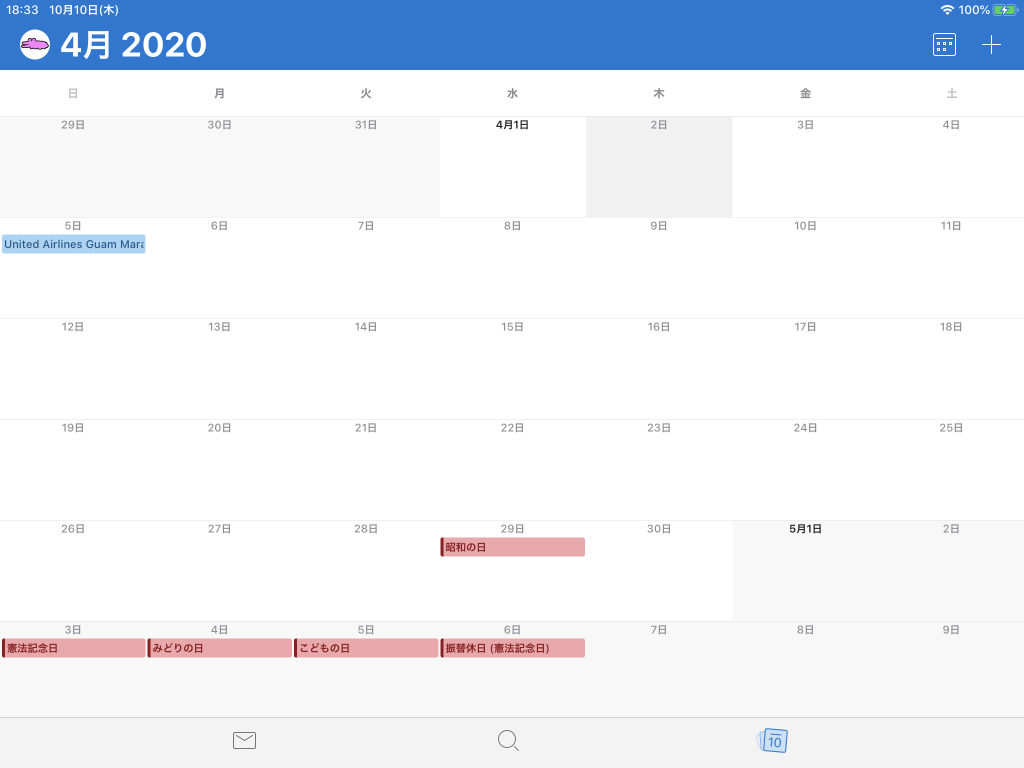1024x768 pixels.
Task: Tap the battery status icon
Action: pos(1004,10)
